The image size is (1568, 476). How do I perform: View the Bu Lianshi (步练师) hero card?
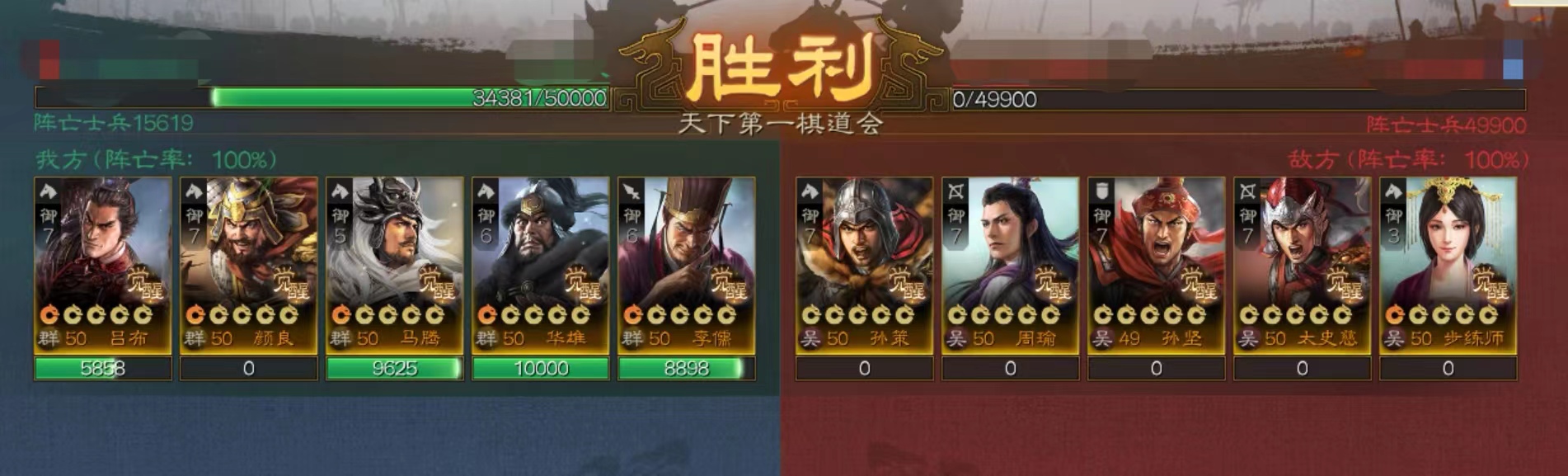[1448, 266]
